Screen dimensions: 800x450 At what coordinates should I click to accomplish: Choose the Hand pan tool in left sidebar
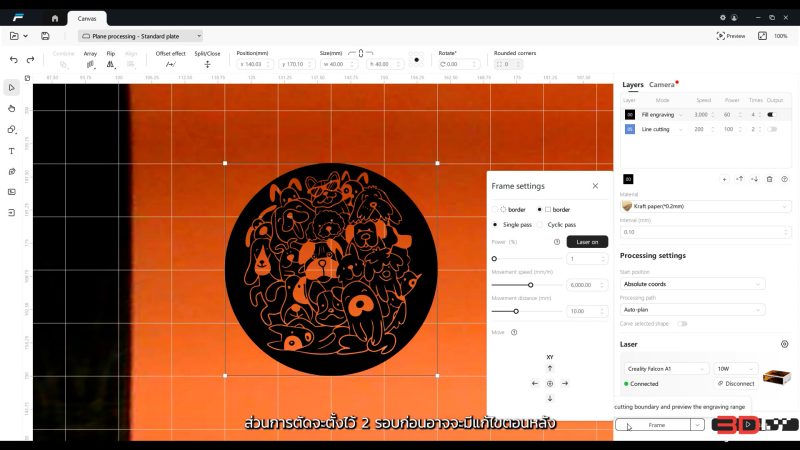tap(12, 108)
